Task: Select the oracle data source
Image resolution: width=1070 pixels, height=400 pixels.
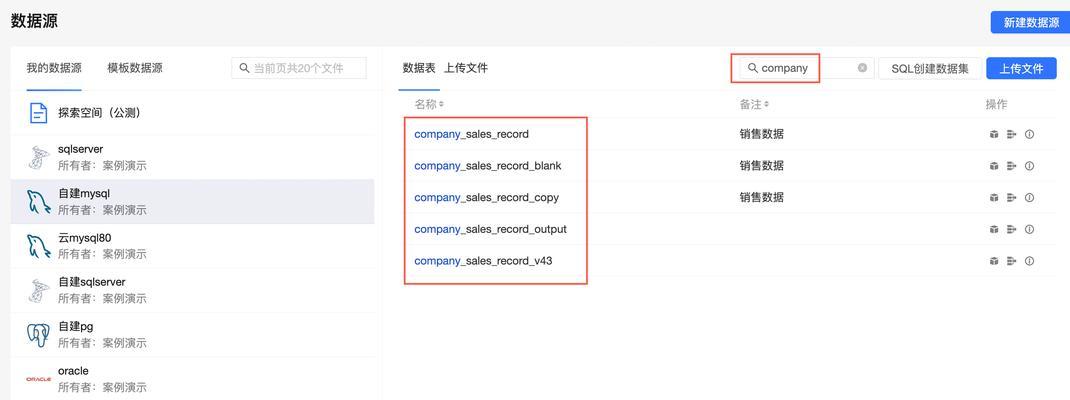Action: pyautogui.click(x=192, y=378)
